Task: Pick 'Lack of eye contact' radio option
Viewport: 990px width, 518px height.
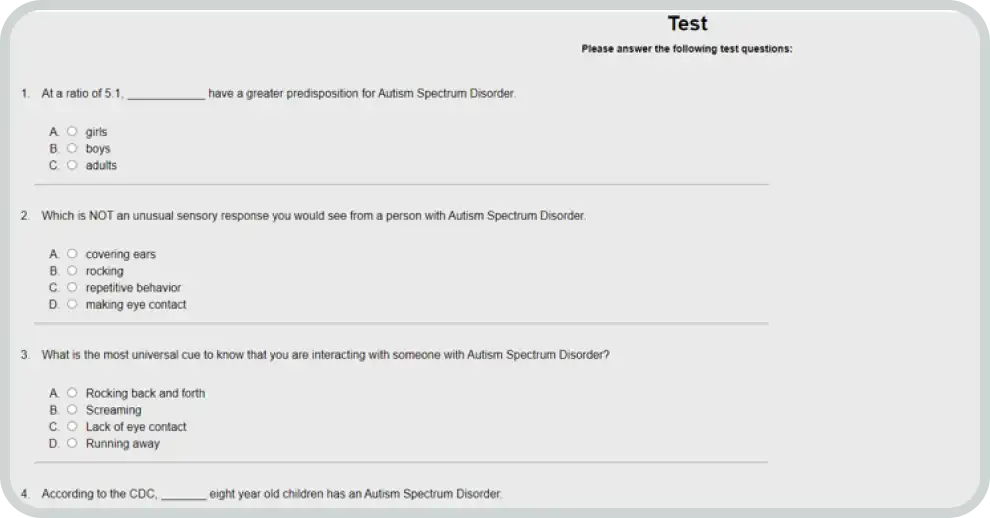Action: pos(72,427)
